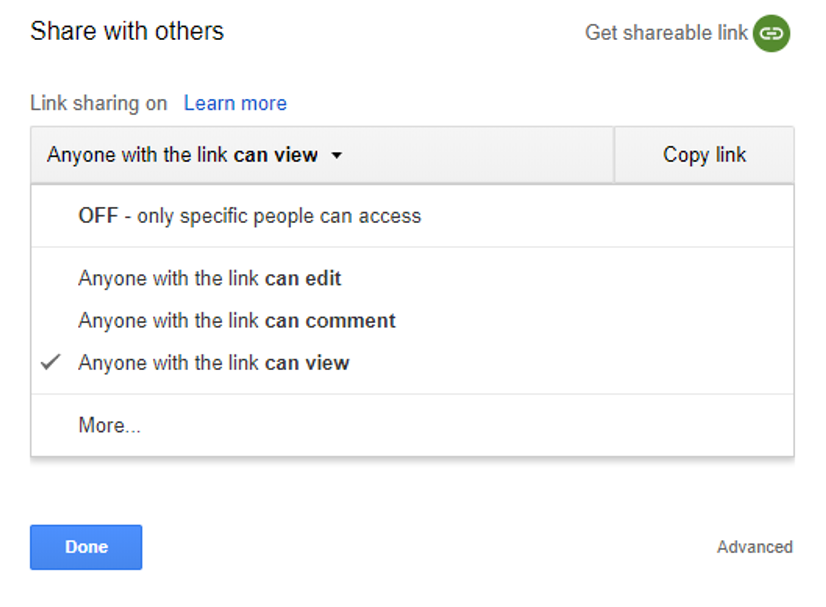
Task: Click the "Share with others" dialog heading
Action: tap(127, 31)
